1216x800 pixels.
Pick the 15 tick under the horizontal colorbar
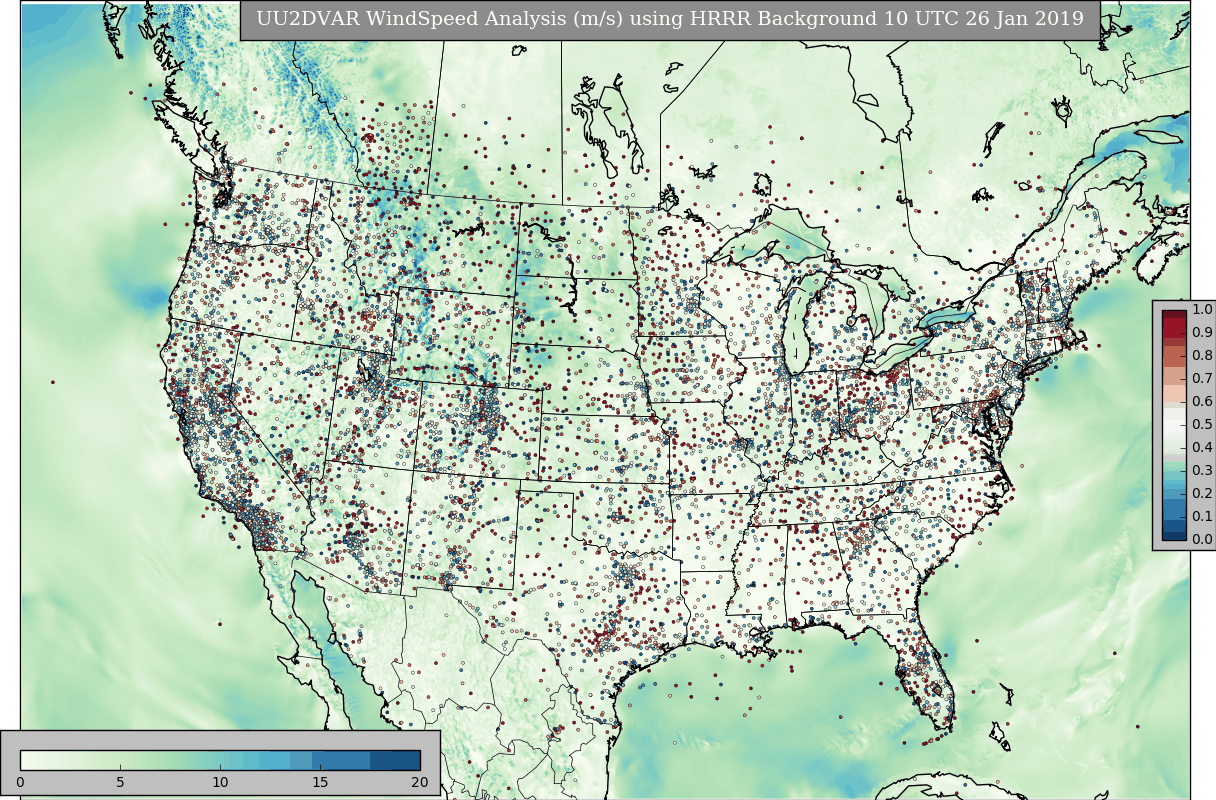click(x=320, y=782)
